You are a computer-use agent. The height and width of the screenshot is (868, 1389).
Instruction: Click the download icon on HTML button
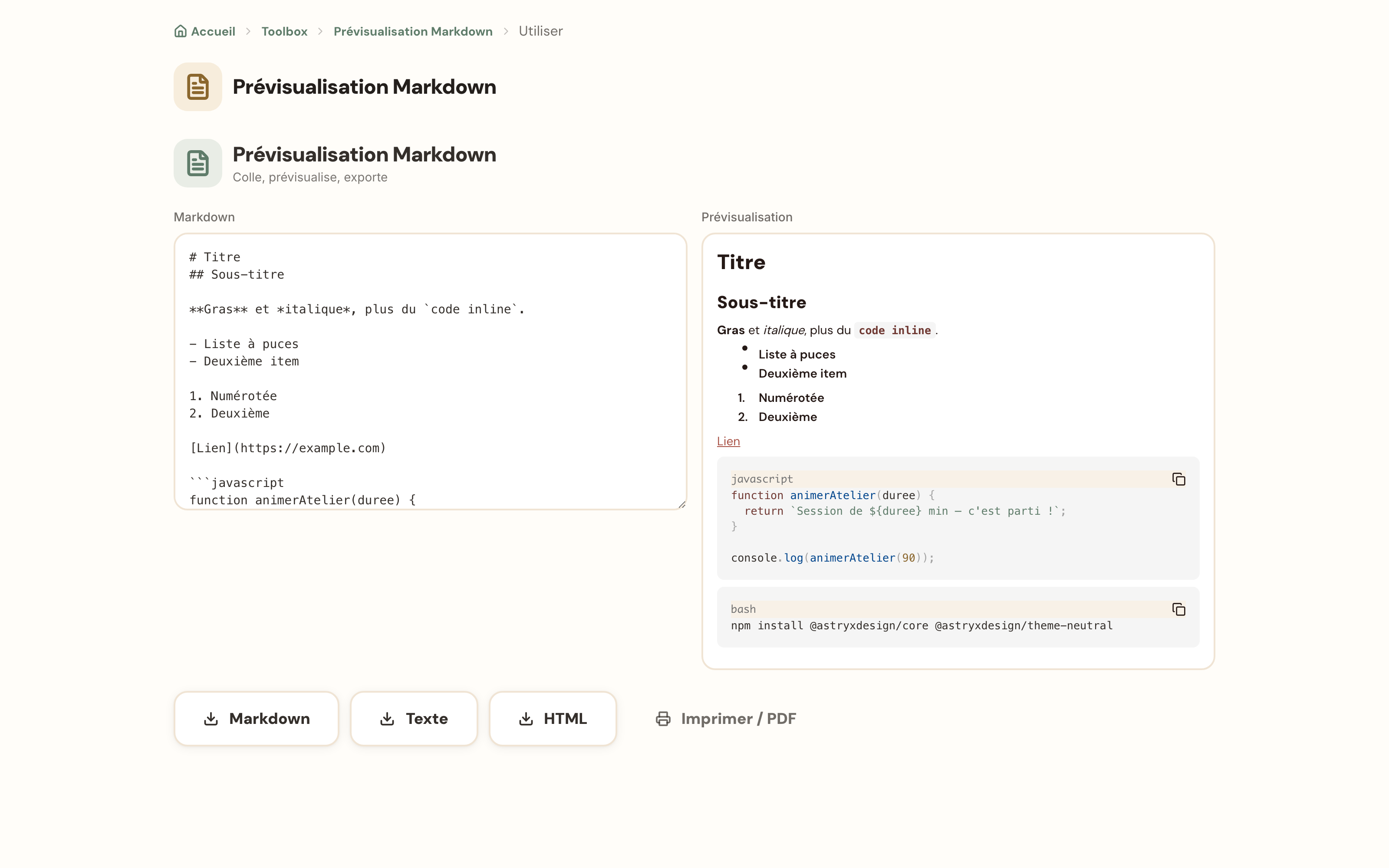point(526,719)
